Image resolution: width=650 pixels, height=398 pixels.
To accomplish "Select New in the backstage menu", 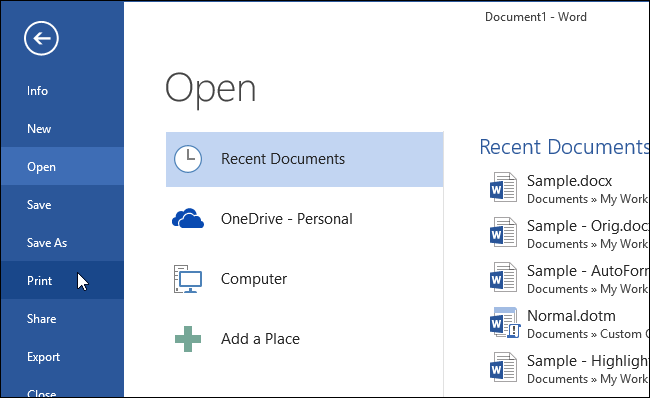I will [62, 129].
